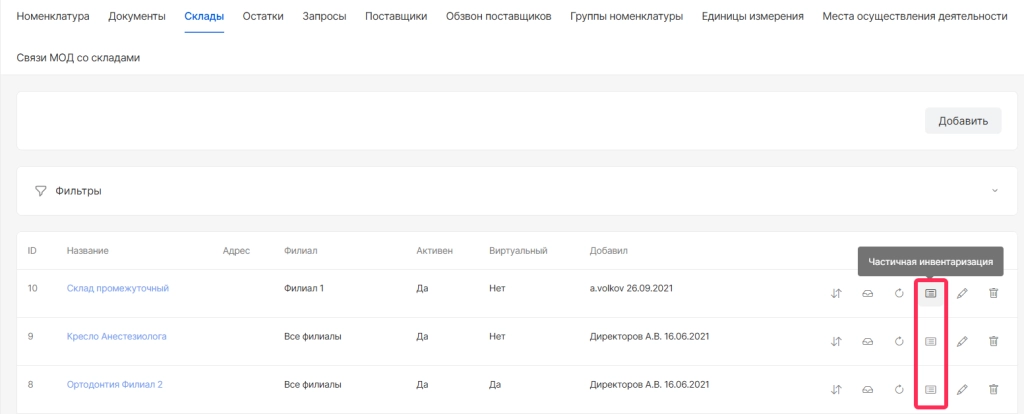Click partial inventory icon for Склад промежуточный

[930, 293]
